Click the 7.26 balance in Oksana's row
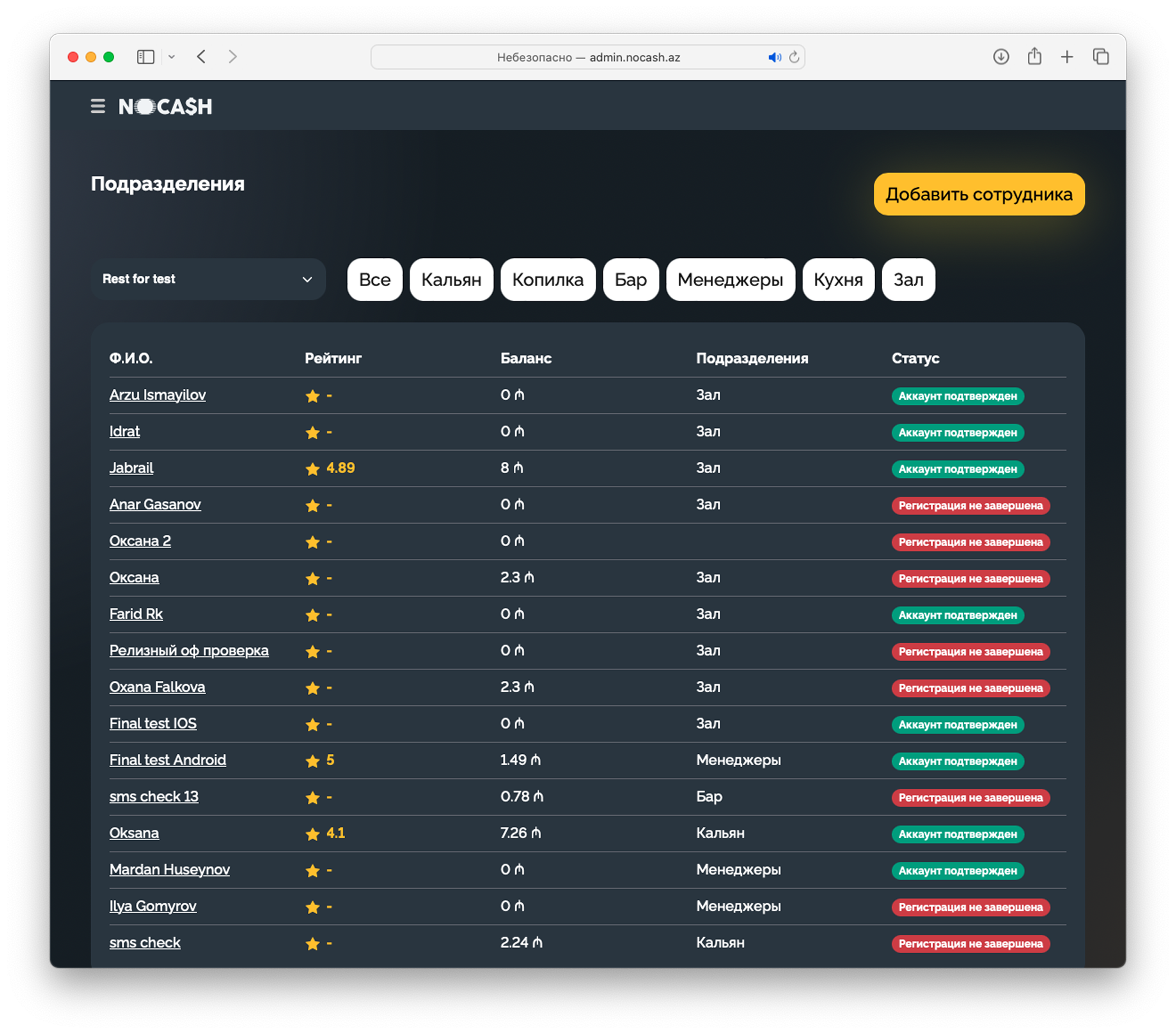The width and height of the screenshot is (1176, 1034). 520,833
